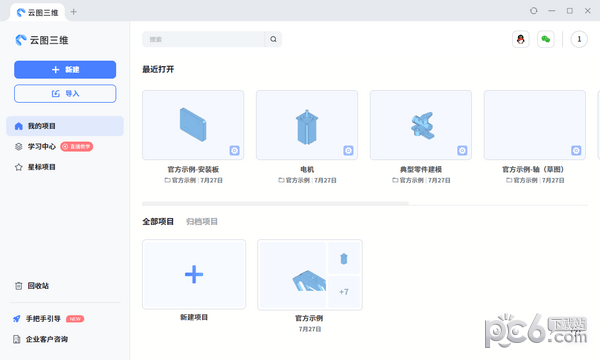Click the document icon beside 企业客户咨询

[x=17, y=339]
